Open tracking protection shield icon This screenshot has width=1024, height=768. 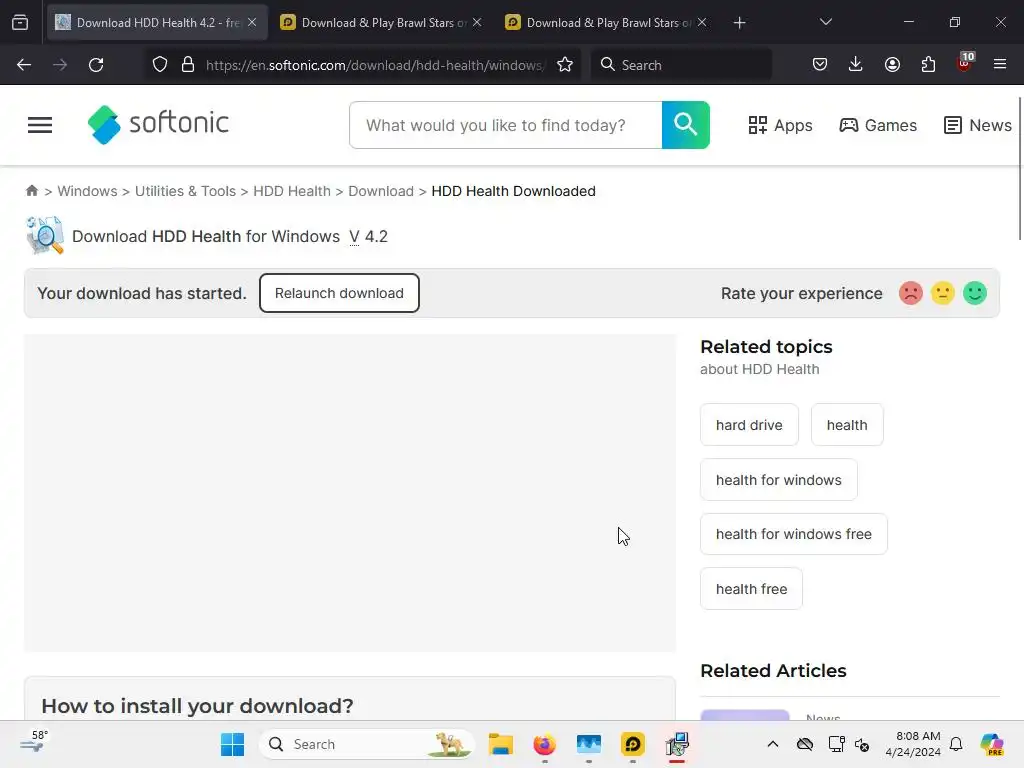click(x=160, y=65)
